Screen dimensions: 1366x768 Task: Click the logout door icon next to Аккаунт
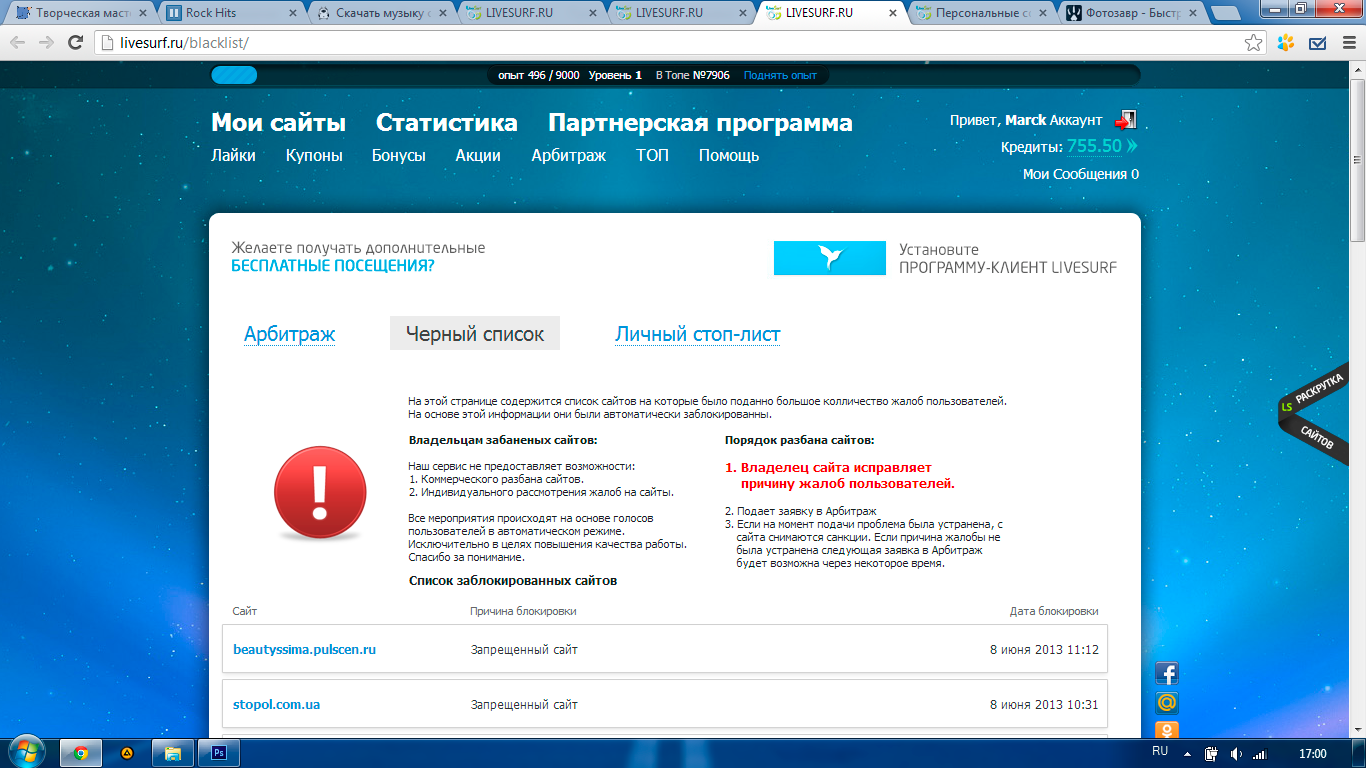(x=1126, y=120)
